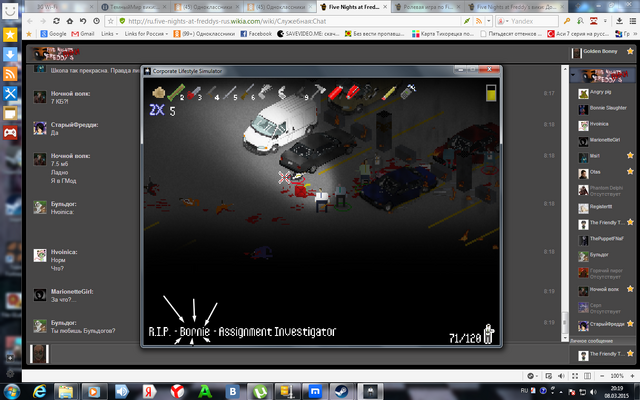Click the chat message input box
640x400 pixels.
[307, 353]
